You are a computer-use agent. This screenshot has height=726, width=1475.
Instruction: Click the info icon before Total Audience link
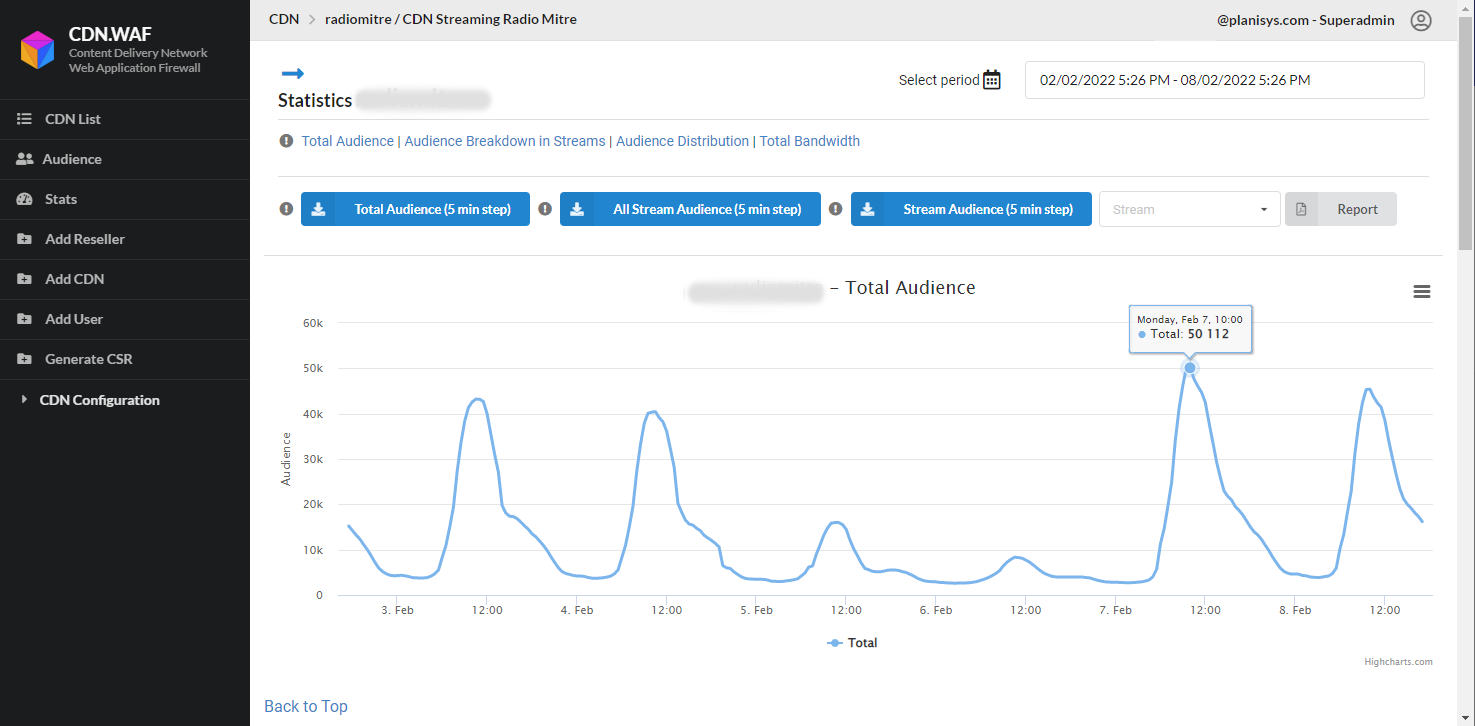287,141
